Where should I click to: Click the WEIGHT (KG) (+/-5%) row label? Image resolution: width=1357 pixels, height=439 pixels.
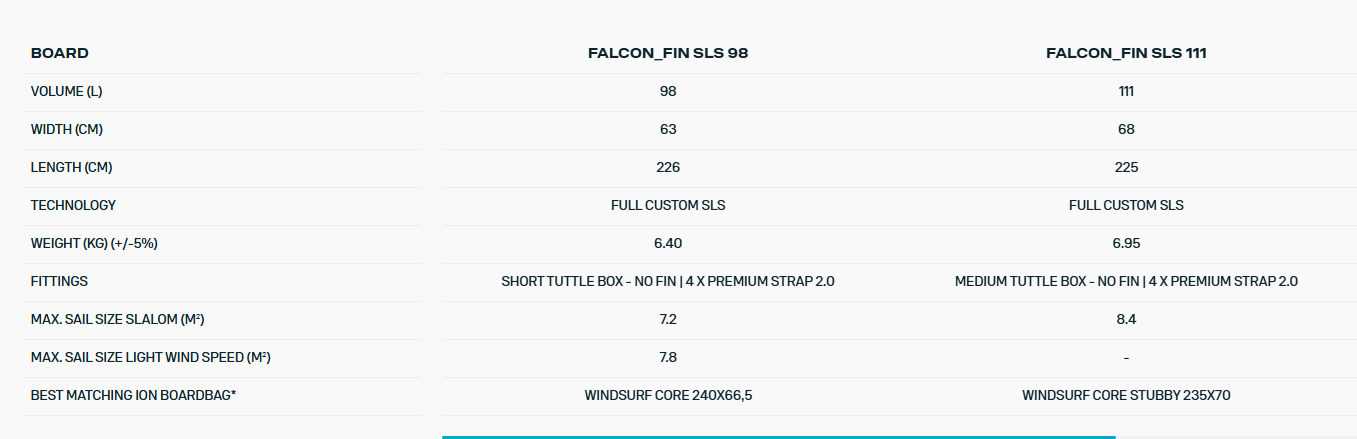pyautogui.click(x=94, y=244)
